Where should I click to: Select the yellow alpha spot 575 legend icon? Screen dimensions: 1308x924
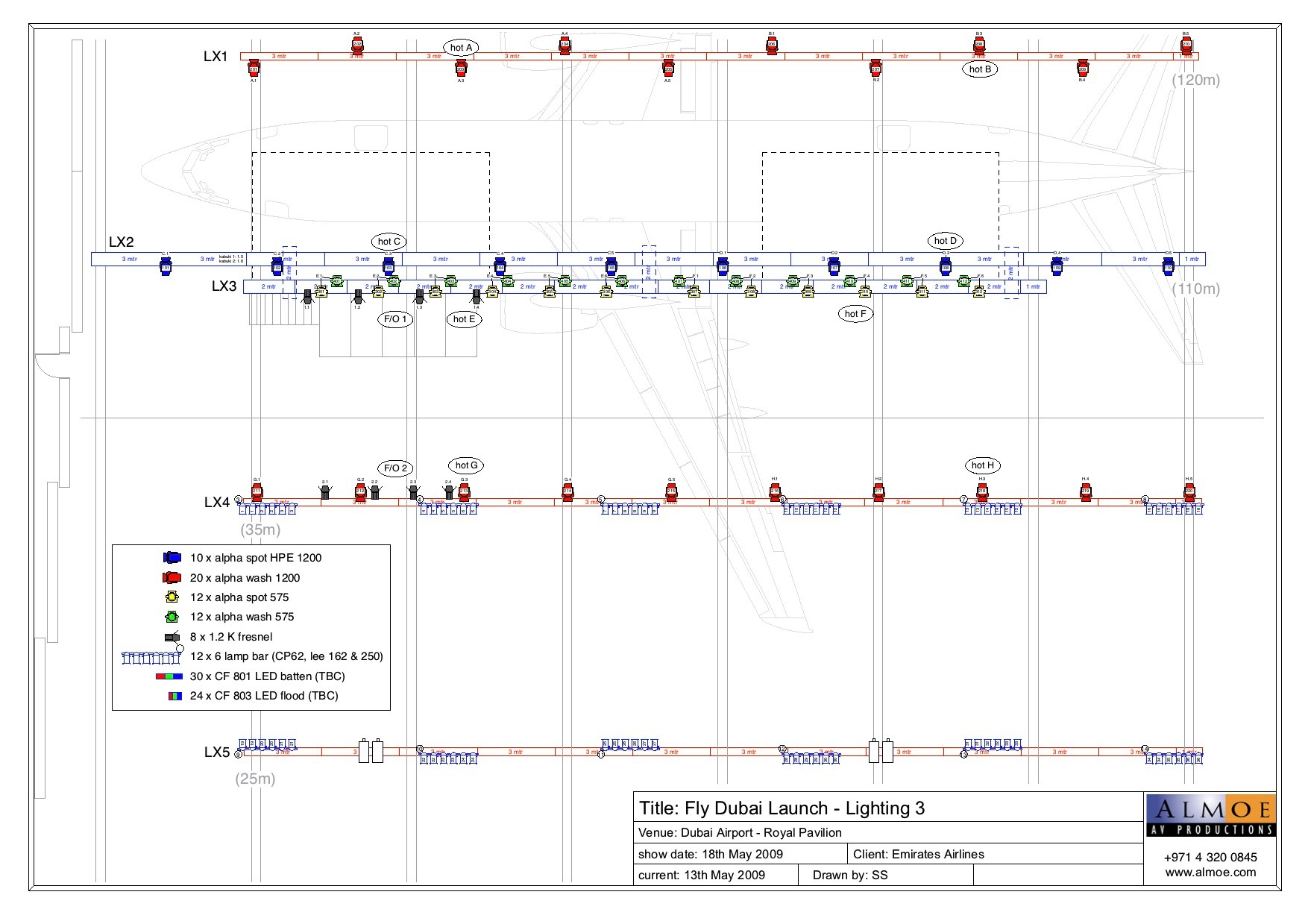tap(172, 597)
